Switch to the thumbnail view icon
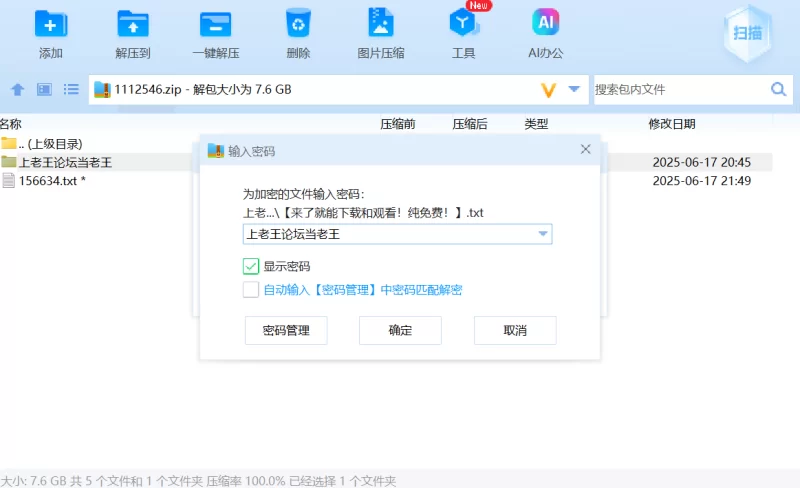 point(44,90)
